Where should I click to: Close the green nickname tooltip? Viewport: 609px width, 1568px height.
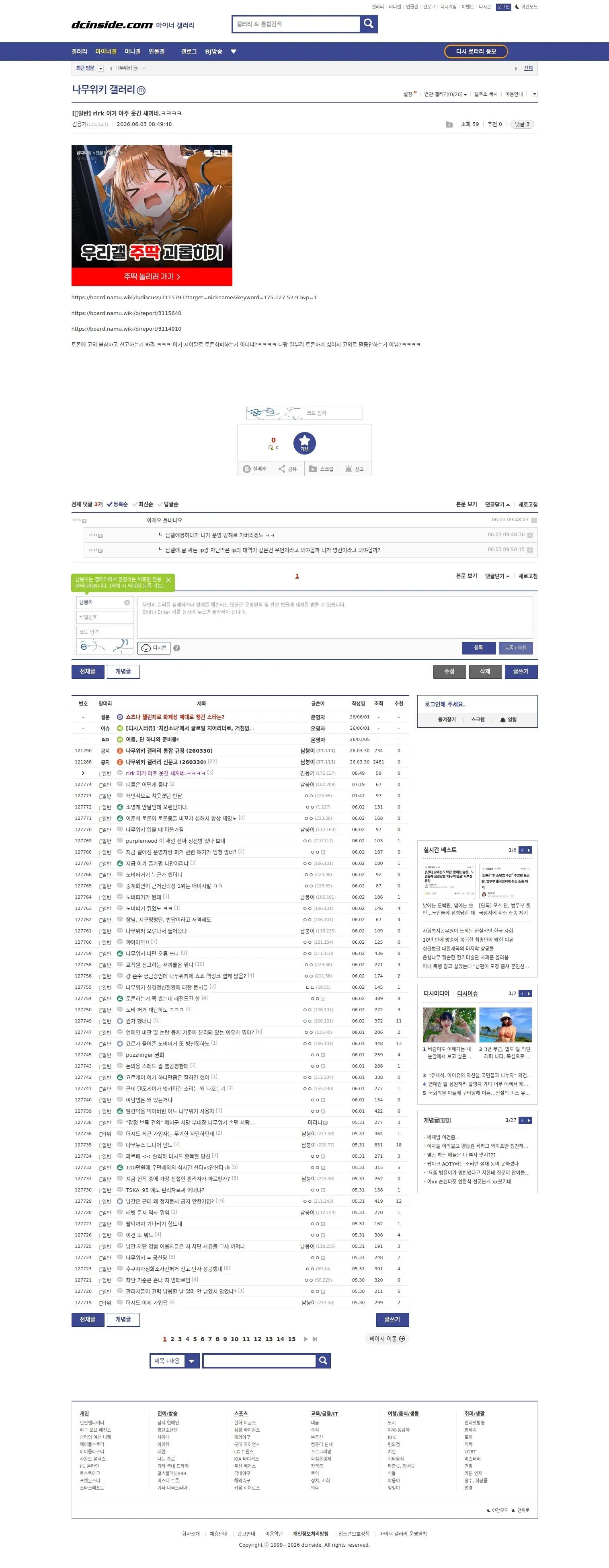click(168, 580)
